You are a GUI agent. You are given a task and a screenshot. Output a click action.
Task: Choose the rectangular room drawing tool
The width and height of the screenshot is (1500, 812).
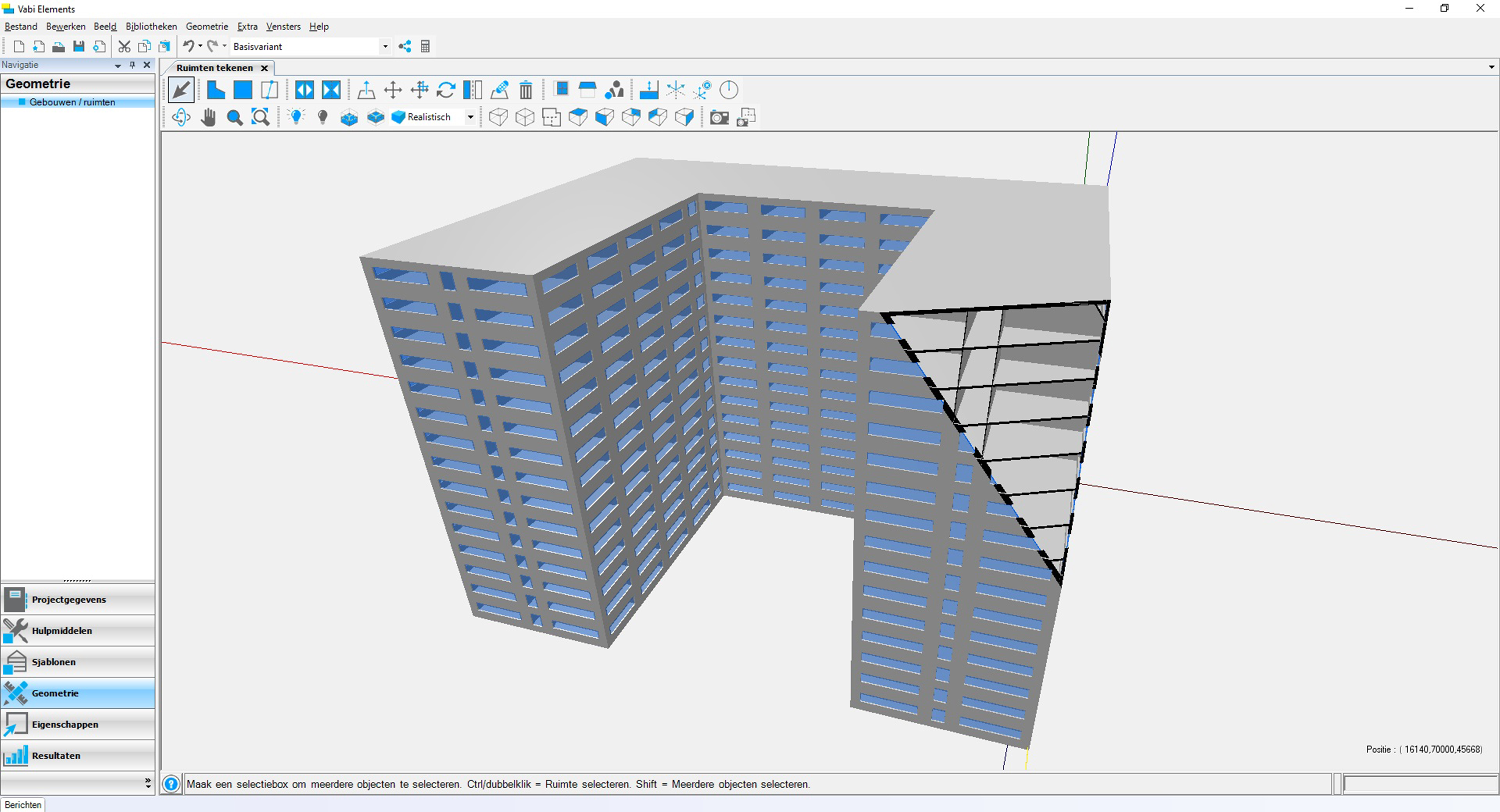pos(242,90)
